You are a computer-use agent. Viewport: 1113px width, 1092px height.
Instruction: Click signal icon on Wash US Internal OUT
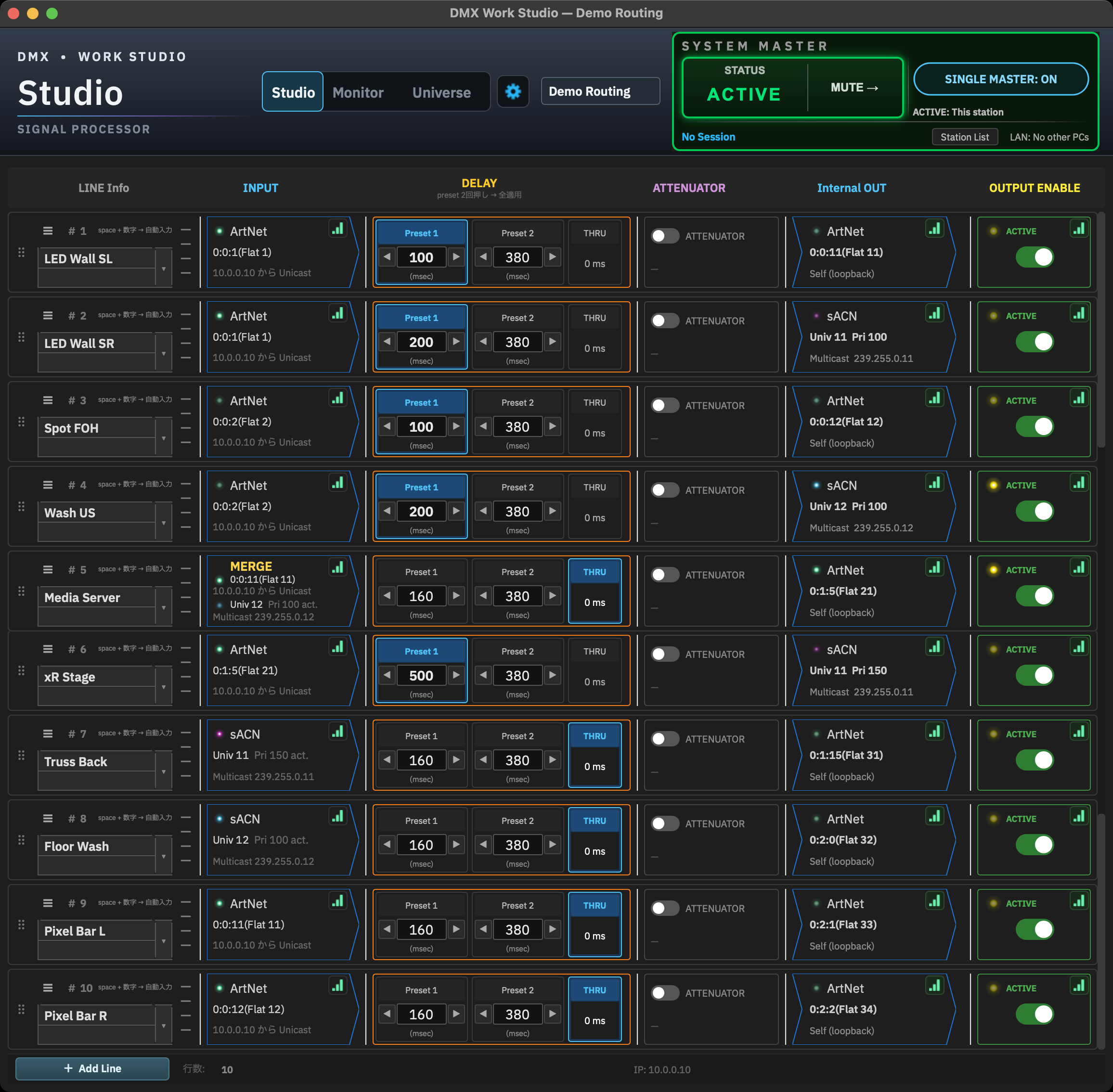[x=935, y=482]
